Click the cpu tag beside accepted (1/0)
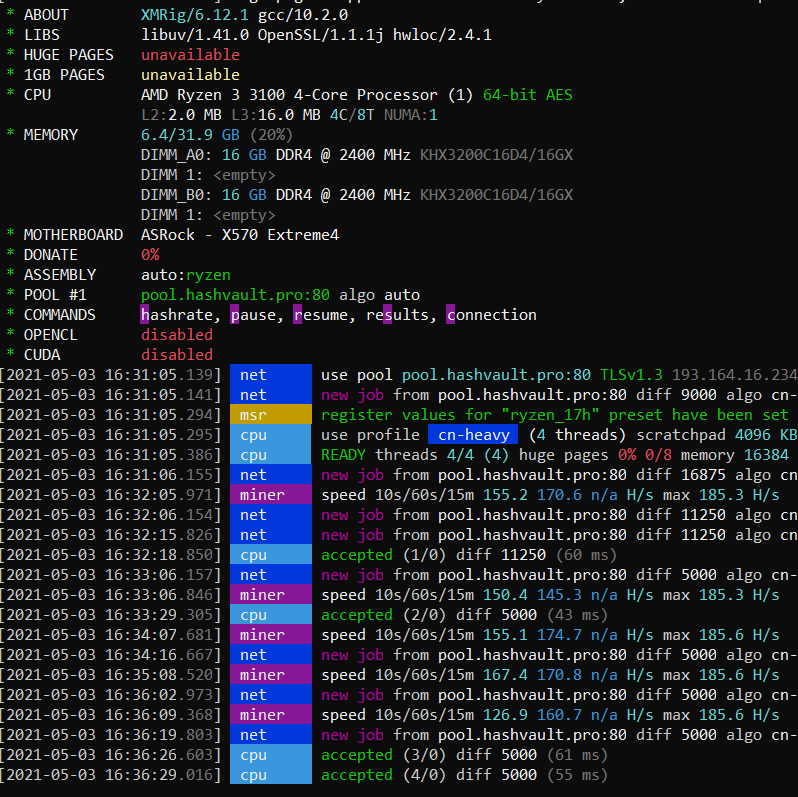Image resolution: width=798 pixels, height=797 pixels. (x=270, y=554)
